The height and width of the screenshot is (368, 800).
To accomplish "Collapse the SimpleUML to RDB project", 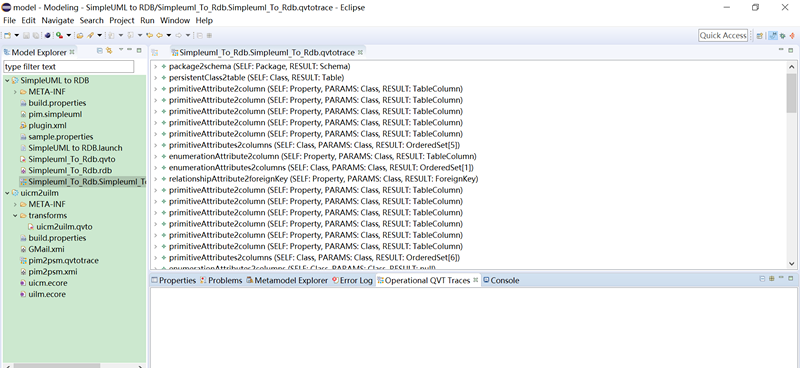I will [x=7, y=81].
